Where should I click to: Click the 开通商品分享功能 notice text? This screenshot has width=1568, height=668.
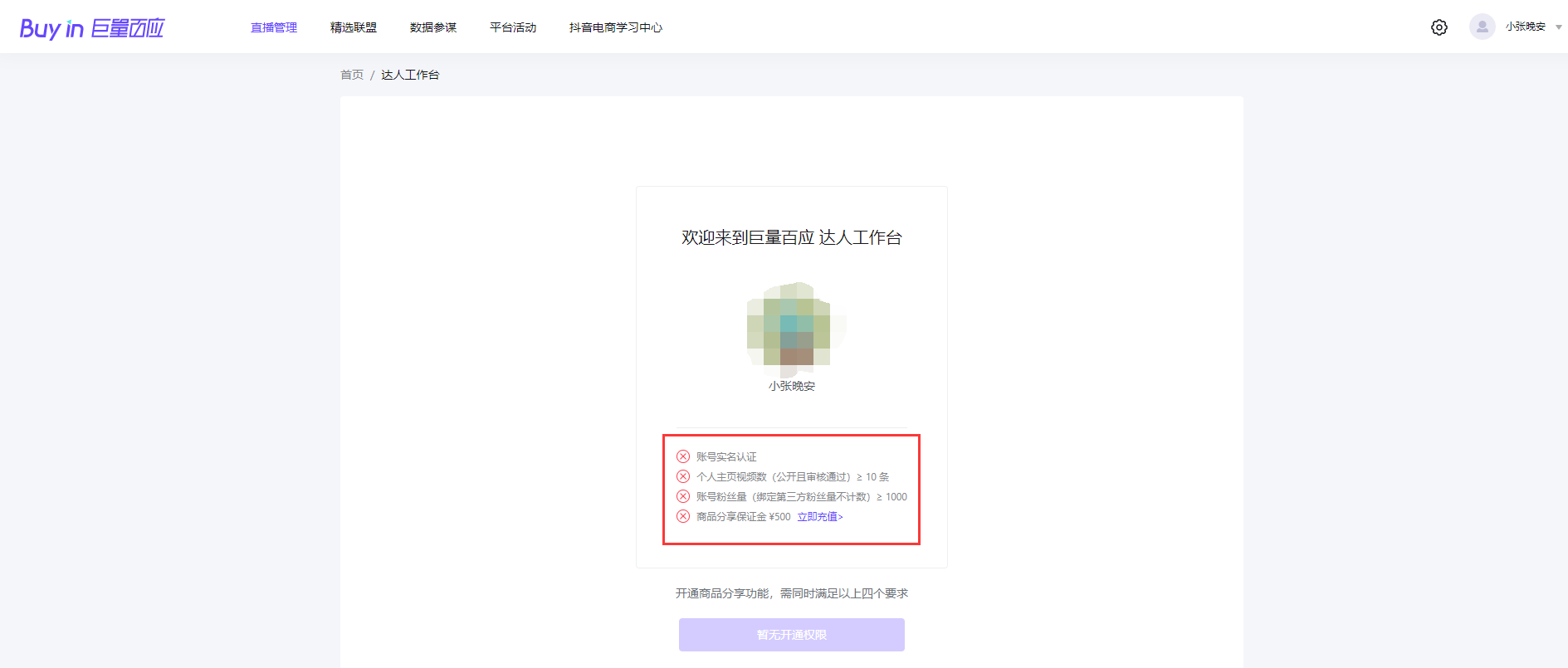792,593
